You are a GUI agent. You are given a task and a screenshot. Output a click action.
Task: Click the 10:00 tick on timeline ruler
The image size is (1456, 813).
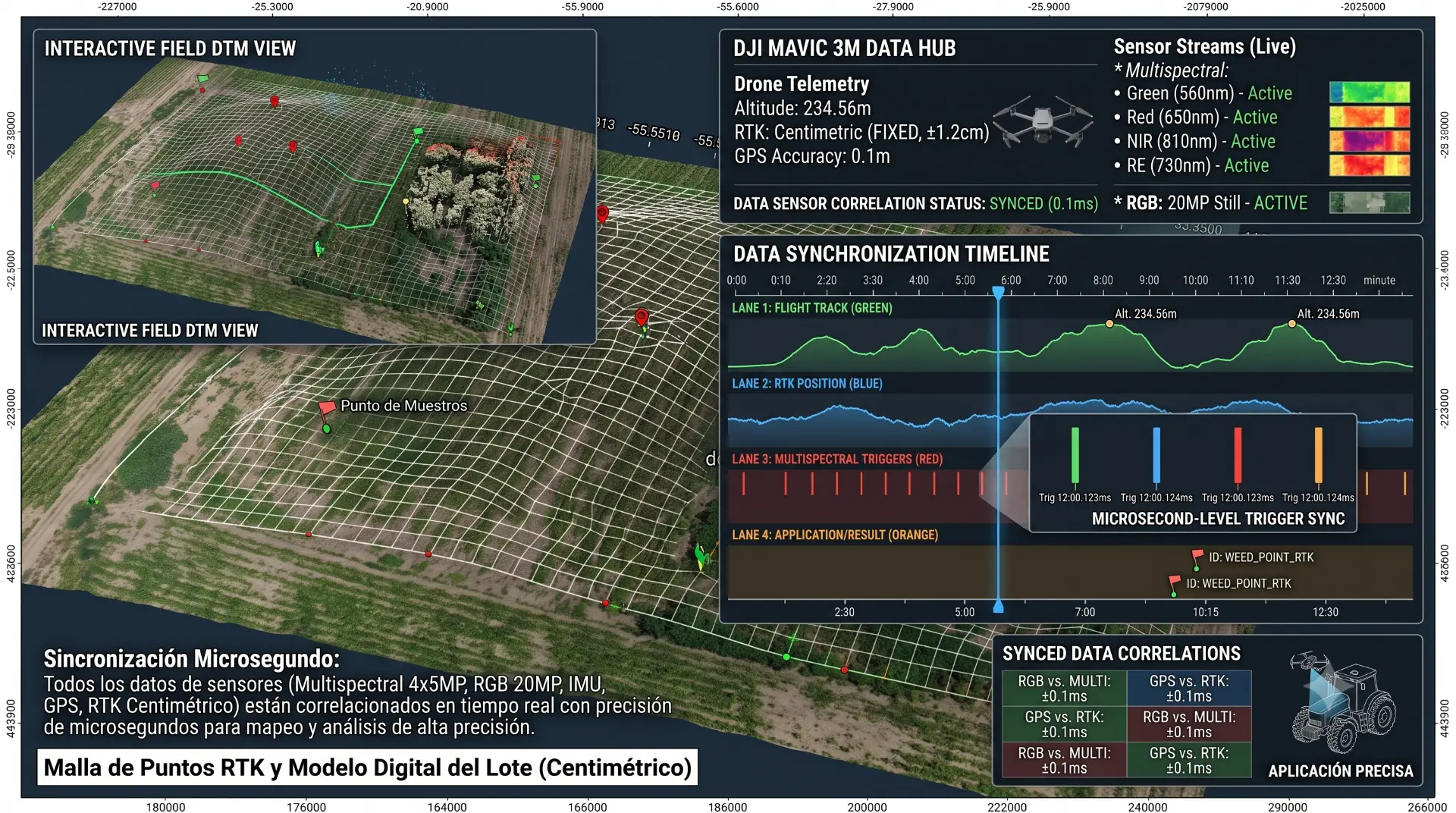1195,281
